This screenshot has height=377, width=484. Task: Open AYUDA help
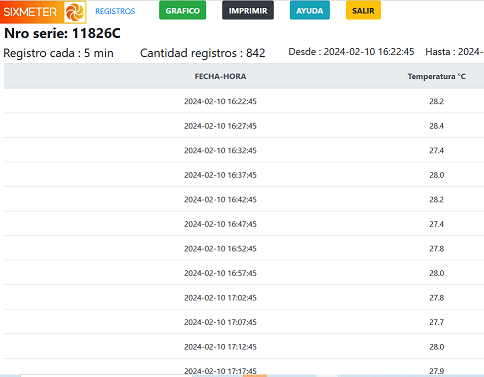(x=310, y=10)
